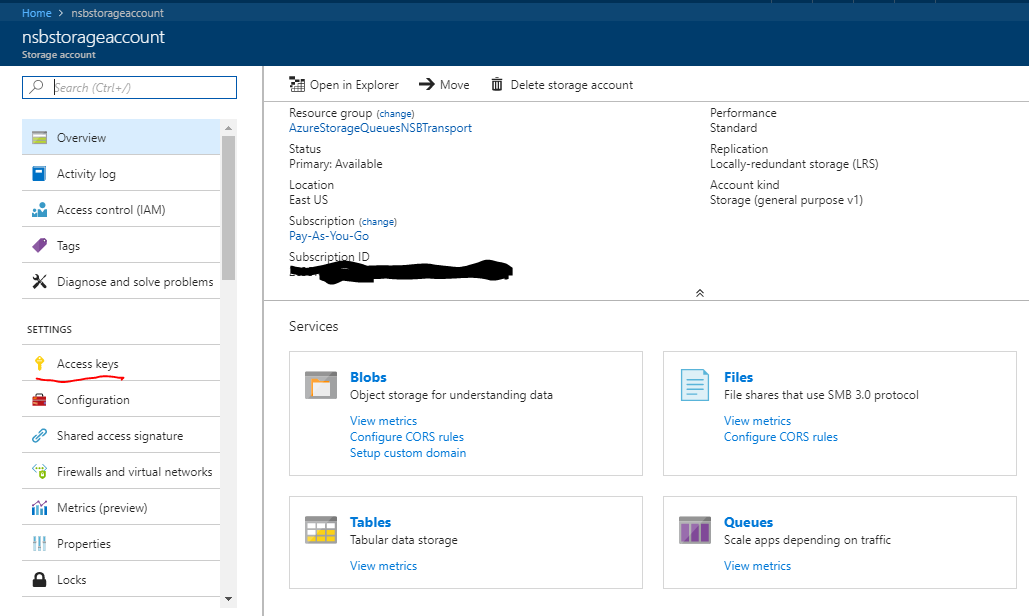
Task: Click the Firewalls and virtual networks icon
Action: (x=39, y=471)
